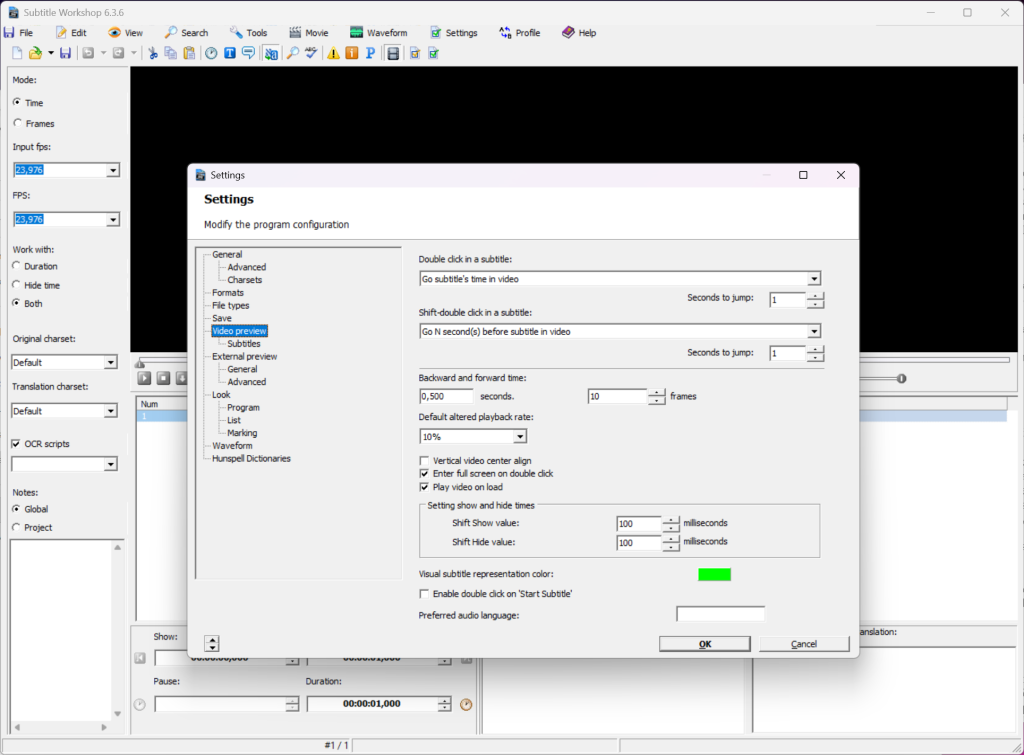Click the save floppy disk icon
This screenshot has width=1024, height=755.
(x=65, y=54)
